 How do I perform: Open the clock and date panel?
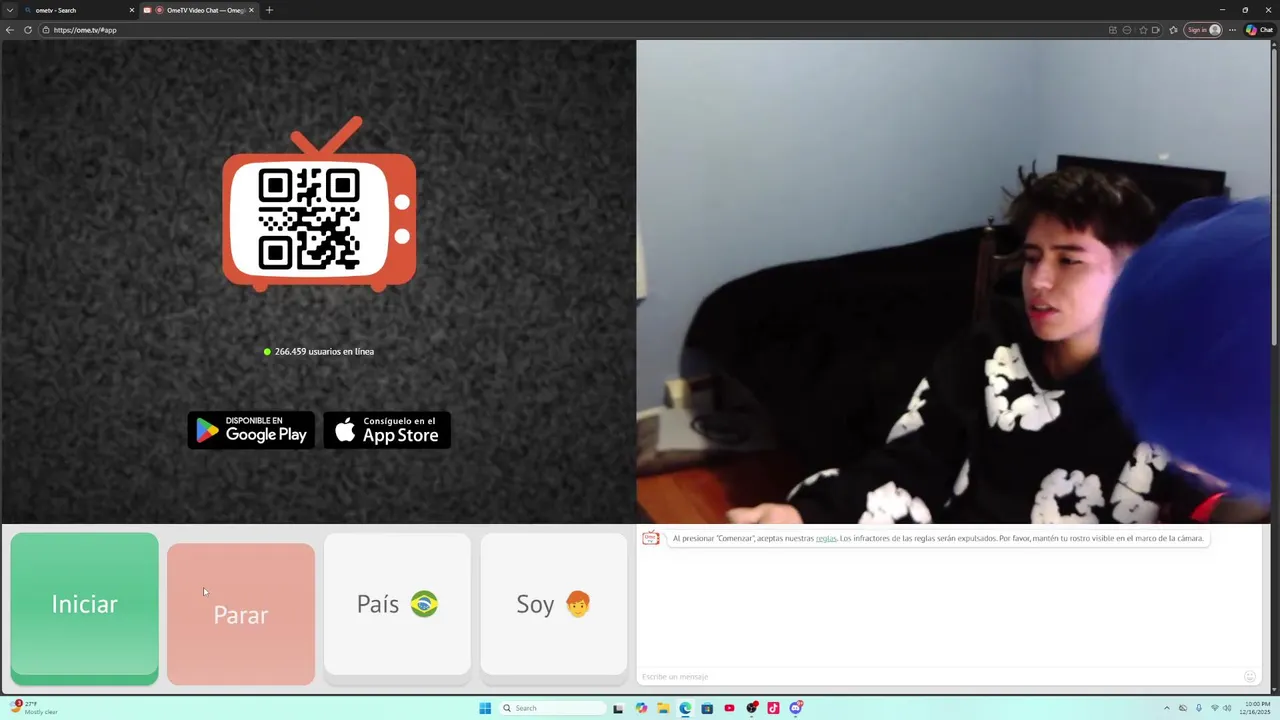pyautogui.click(x=1255, y=708)
